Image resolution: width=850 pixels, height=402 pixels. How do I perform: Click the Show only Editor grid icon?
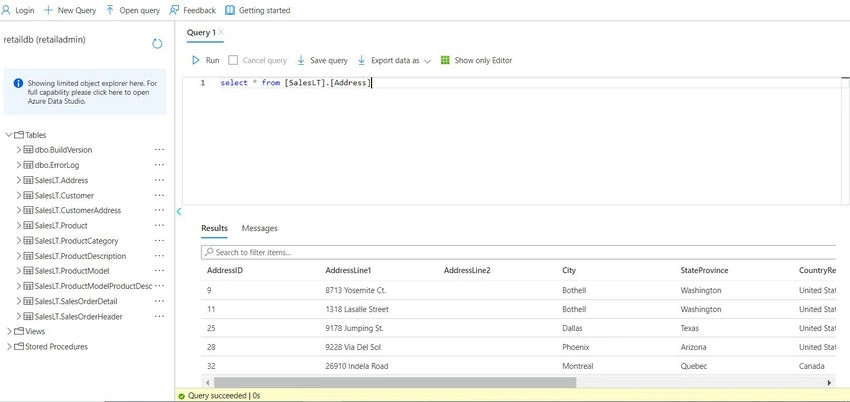pos(445,60)
